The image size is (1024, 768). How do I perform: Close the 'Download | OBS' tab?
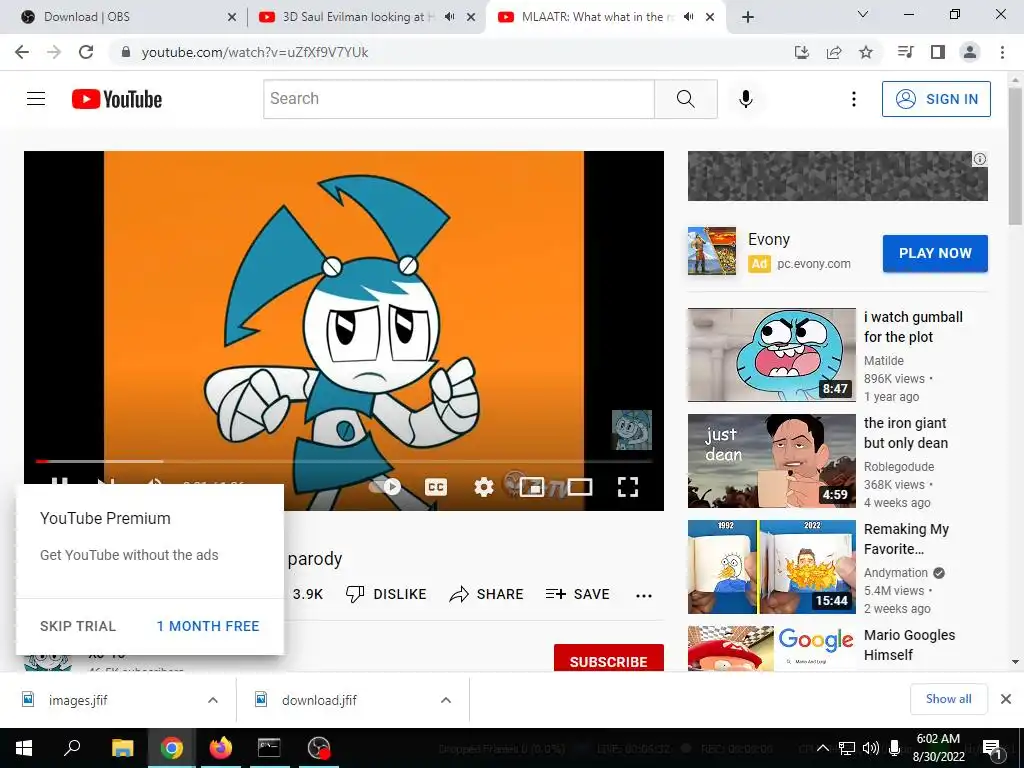[231, 17]
